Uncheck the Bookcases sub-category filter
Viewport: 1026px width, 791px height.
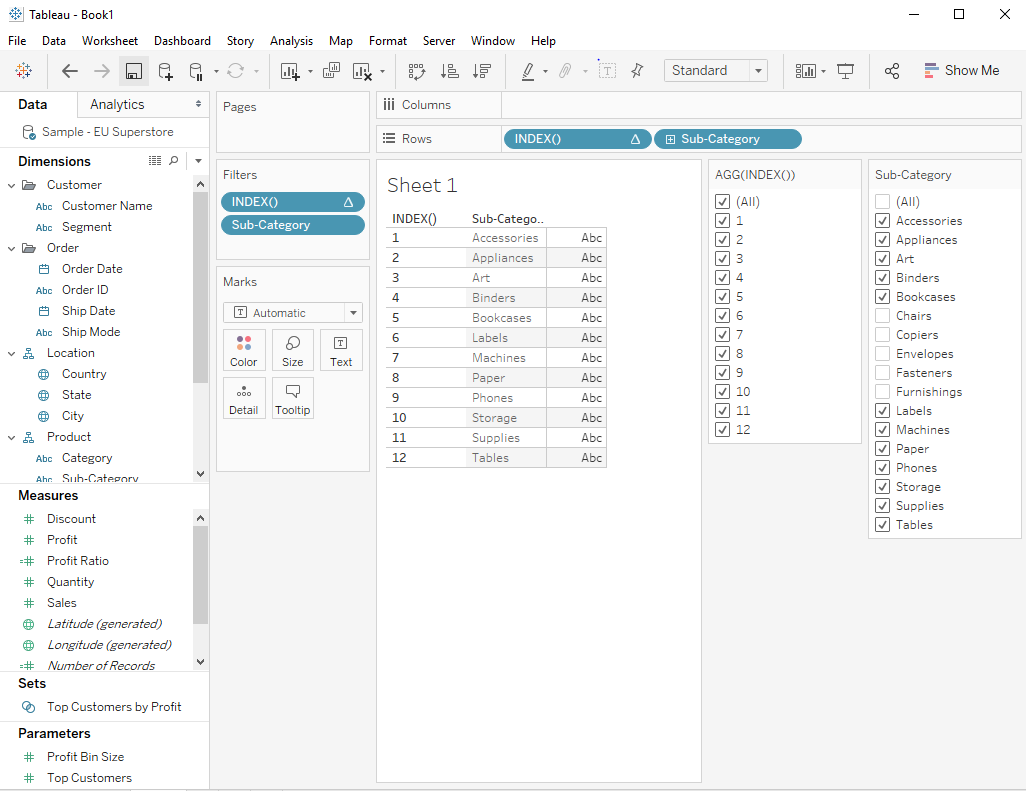click(x=882, y=297)
